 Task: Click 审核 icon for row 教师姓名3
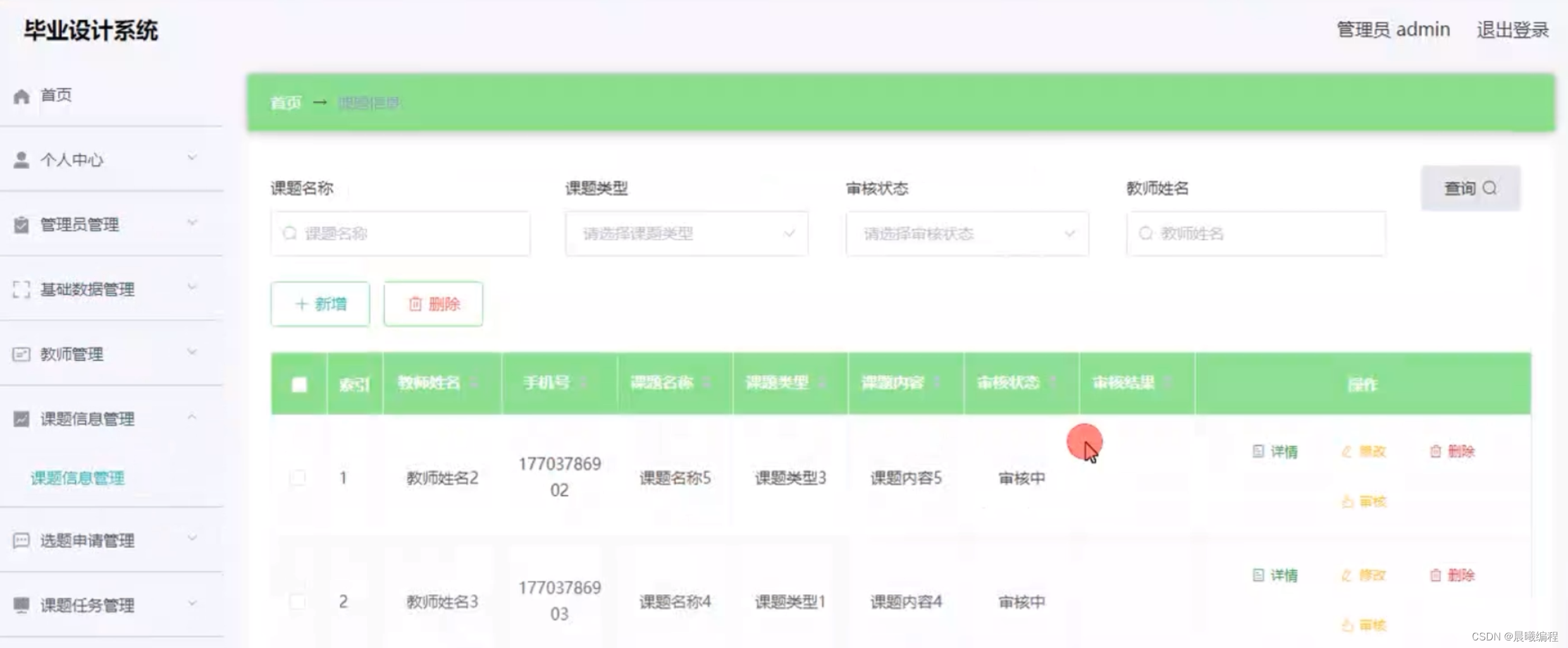coord(1347,625)
